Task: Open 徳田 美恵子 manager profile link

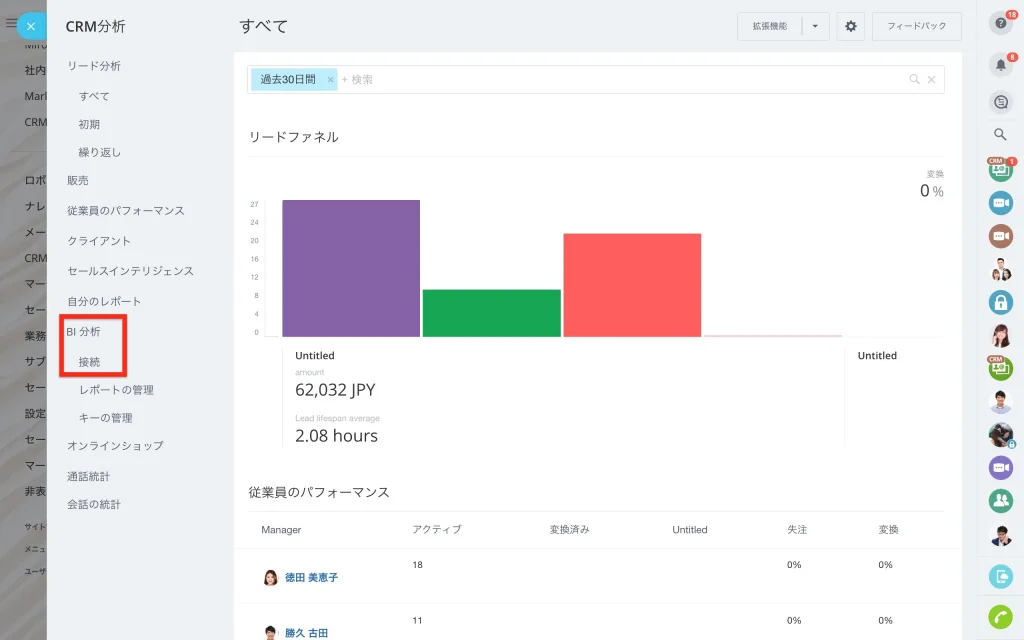Action: [312, 577]
